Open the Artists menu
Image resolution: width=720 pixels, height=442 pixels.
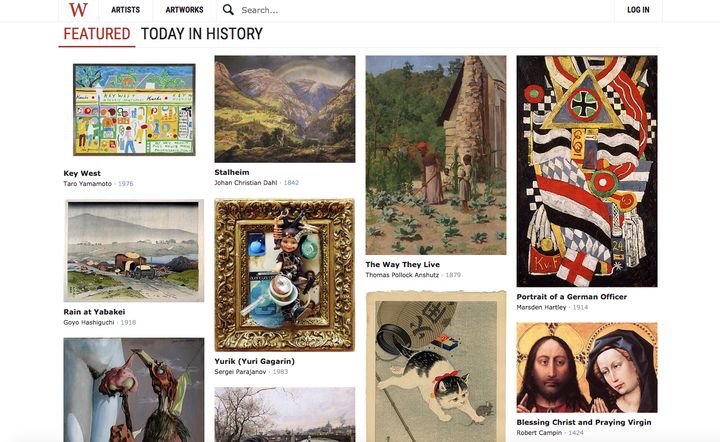coord(125,10)
